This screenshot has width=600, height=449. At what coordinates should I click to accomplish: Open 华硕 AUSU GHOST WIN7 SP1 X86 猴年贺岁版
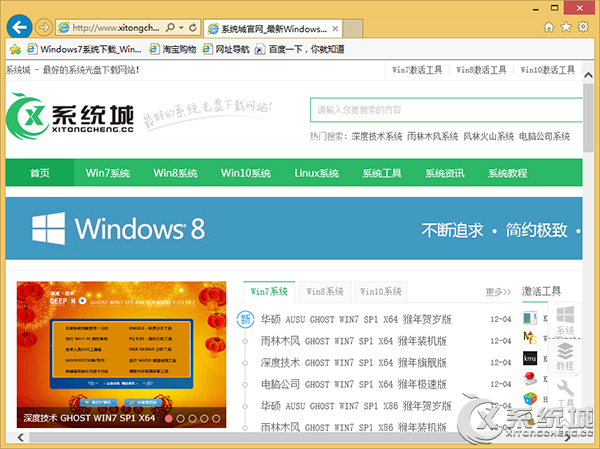point(356,406)
